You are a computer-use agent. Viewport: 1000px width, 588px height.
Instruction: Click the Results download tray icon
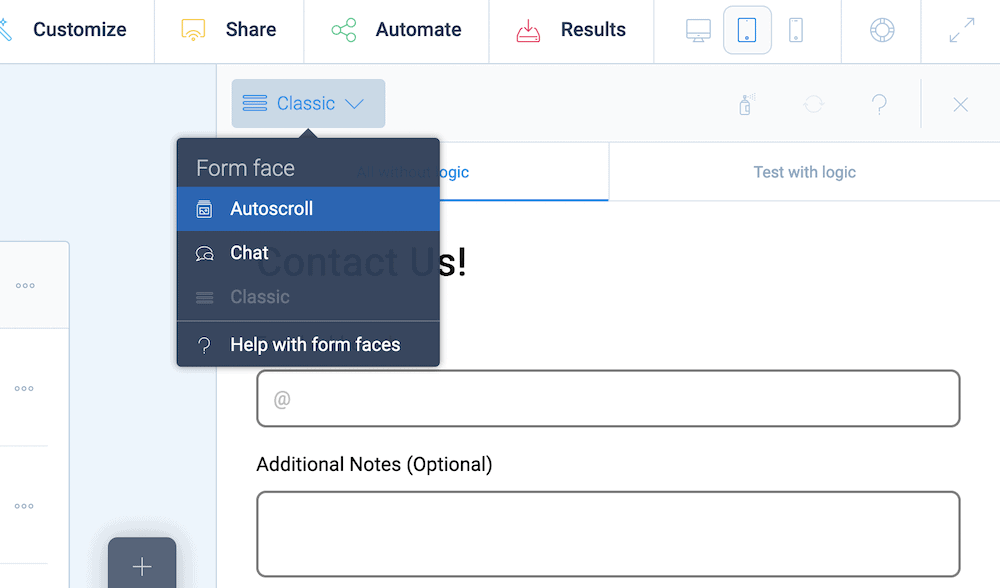528,30
